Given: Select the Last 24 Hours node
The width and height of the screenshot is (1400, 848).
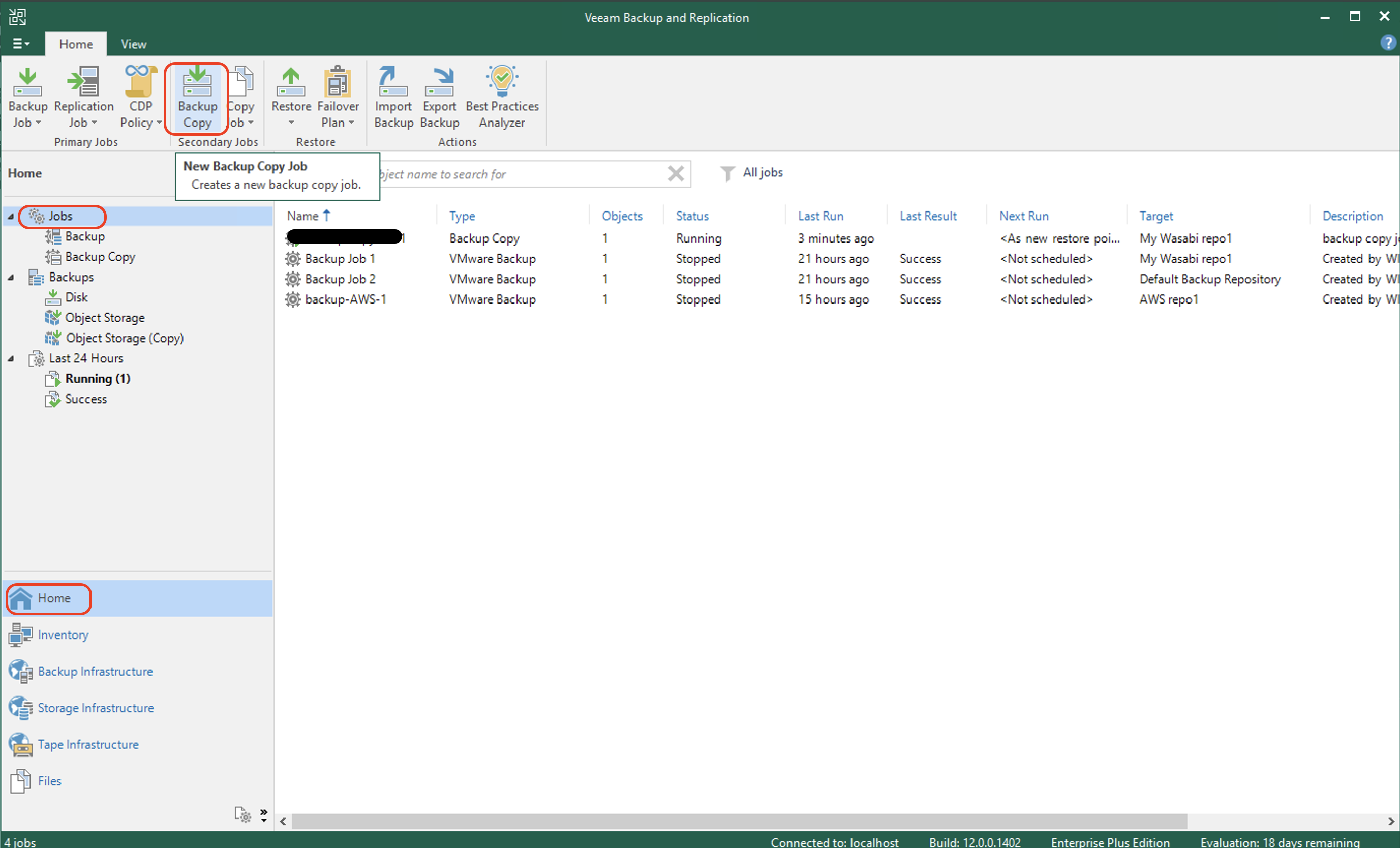Looking at the screenshot, I should pos(86,358).
